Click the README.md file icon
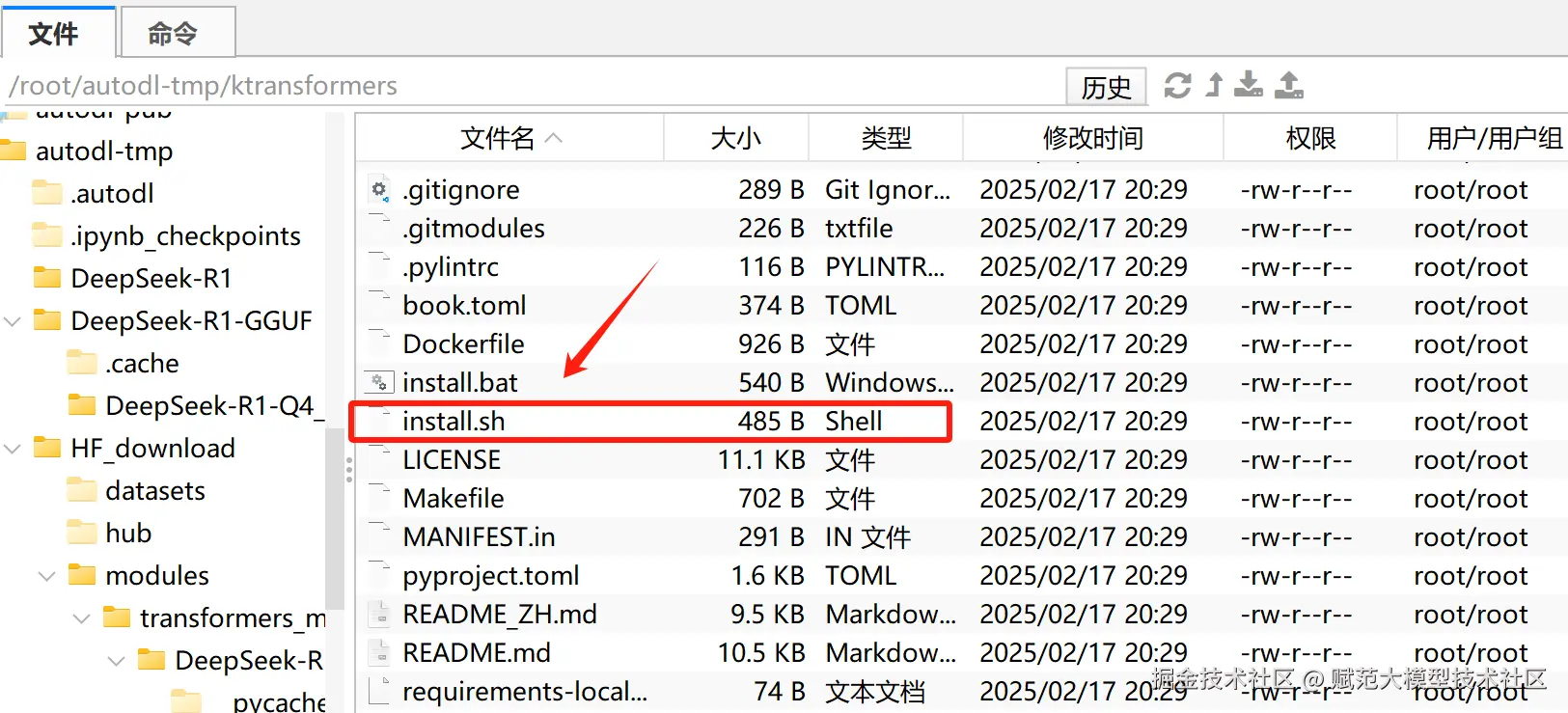This screenshot has height=713, width=1568. tap(380, 653)
